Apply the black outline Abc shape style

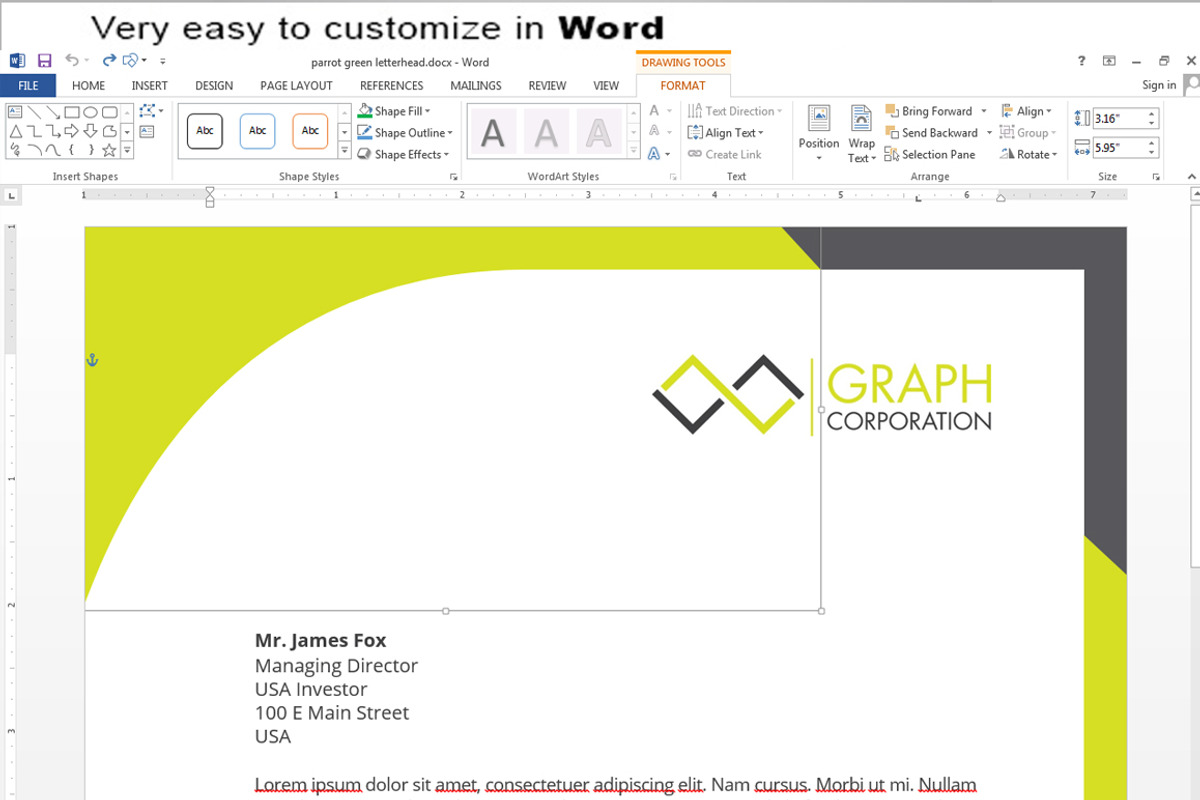click(205, 131)
